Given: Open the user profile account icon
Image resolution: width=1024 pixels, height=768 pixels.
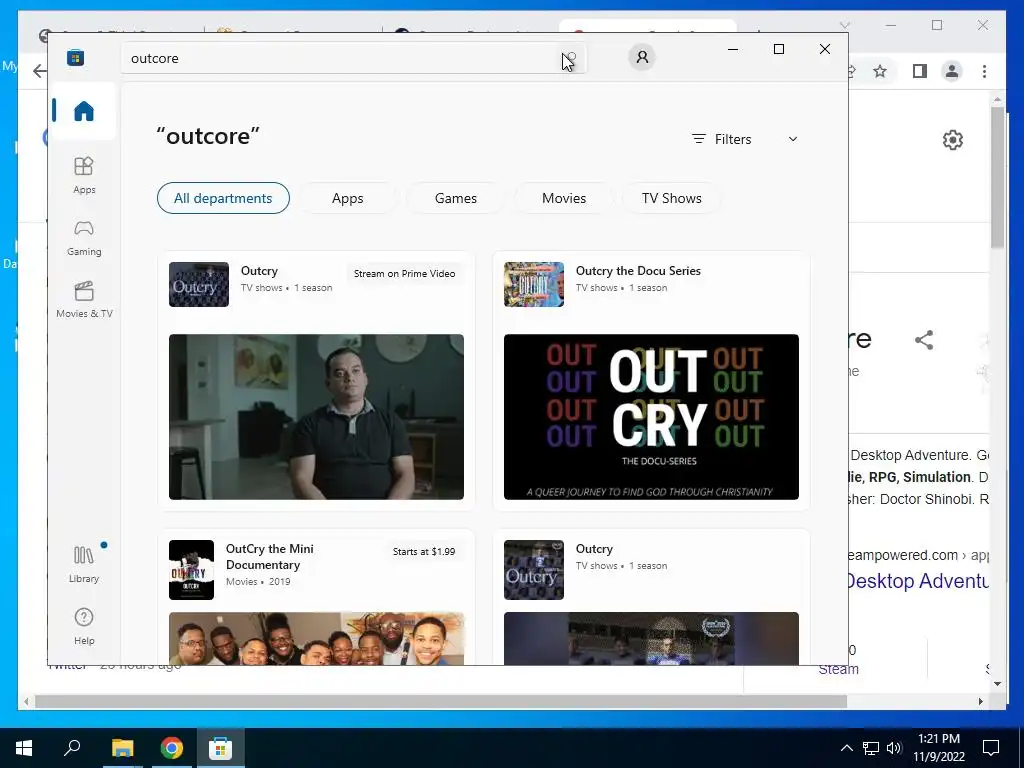Looking at the screenshot, I should [x=642, y=57].
